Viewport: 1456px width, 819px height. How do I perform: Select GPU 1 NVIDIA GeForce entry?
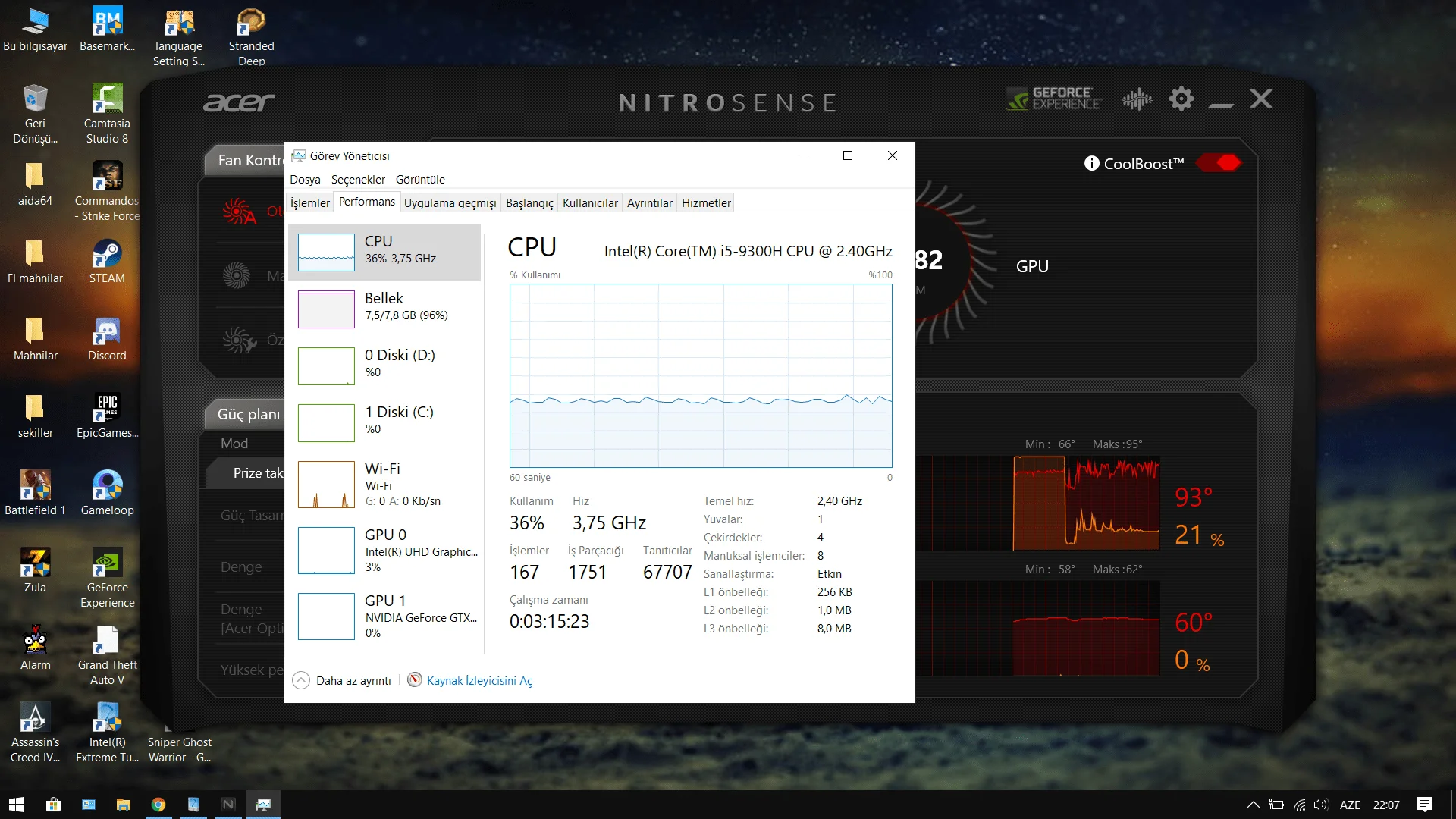pyautogui.click(x=384, y=616)
